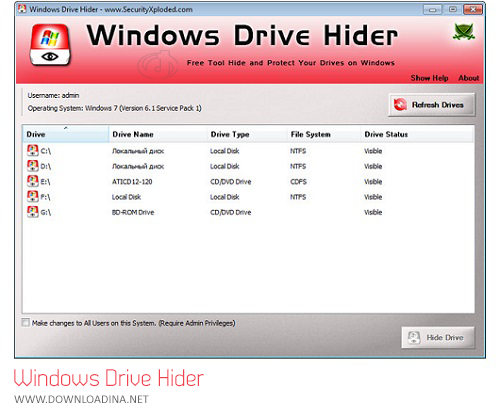Click the Hide Drive button
Image resolution: width=500 pixels, height=406 pixels.
click(x=438, y=338)
